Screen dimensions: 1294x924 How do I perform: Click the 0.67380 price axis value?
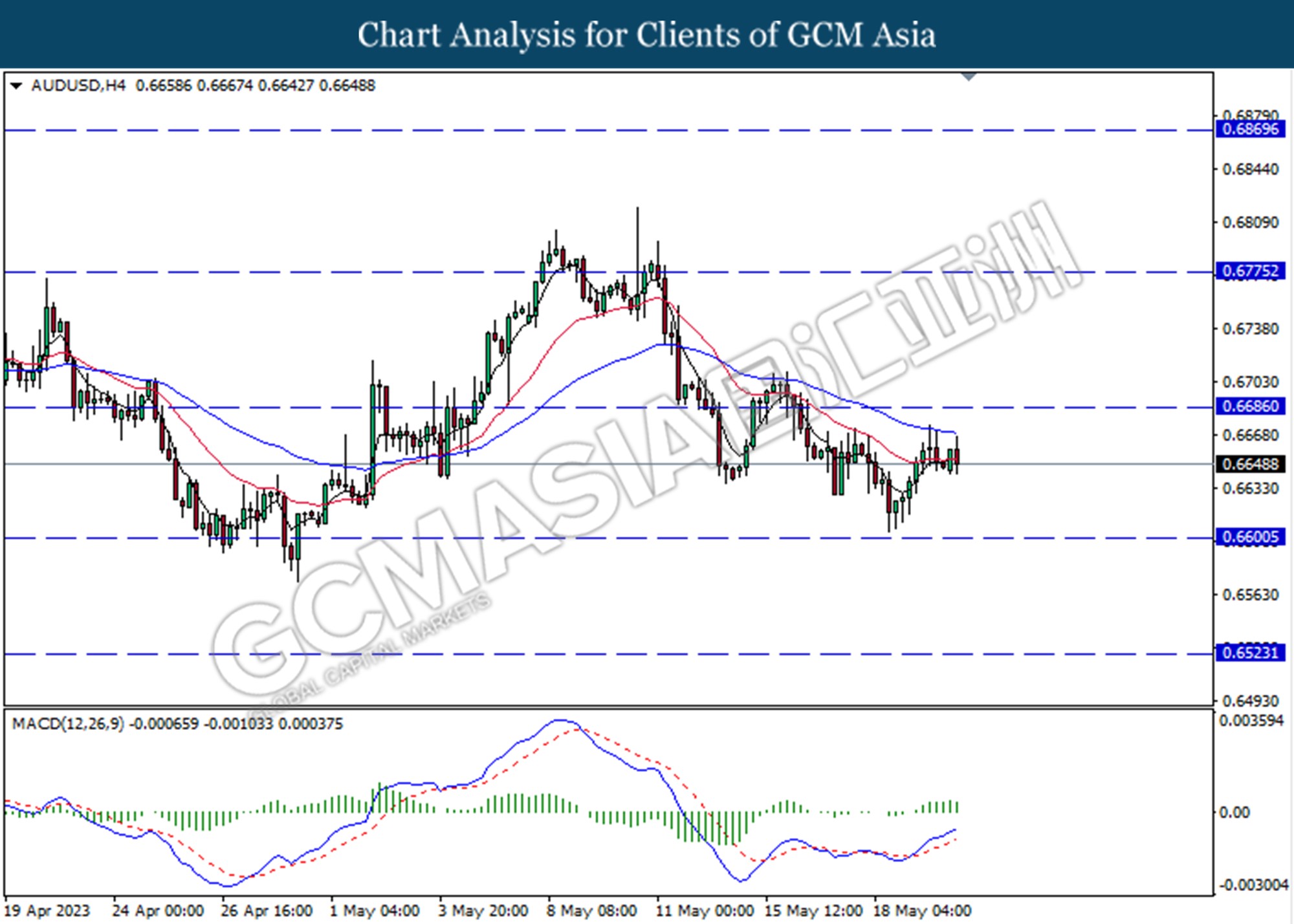click(x=1250, y=329)
